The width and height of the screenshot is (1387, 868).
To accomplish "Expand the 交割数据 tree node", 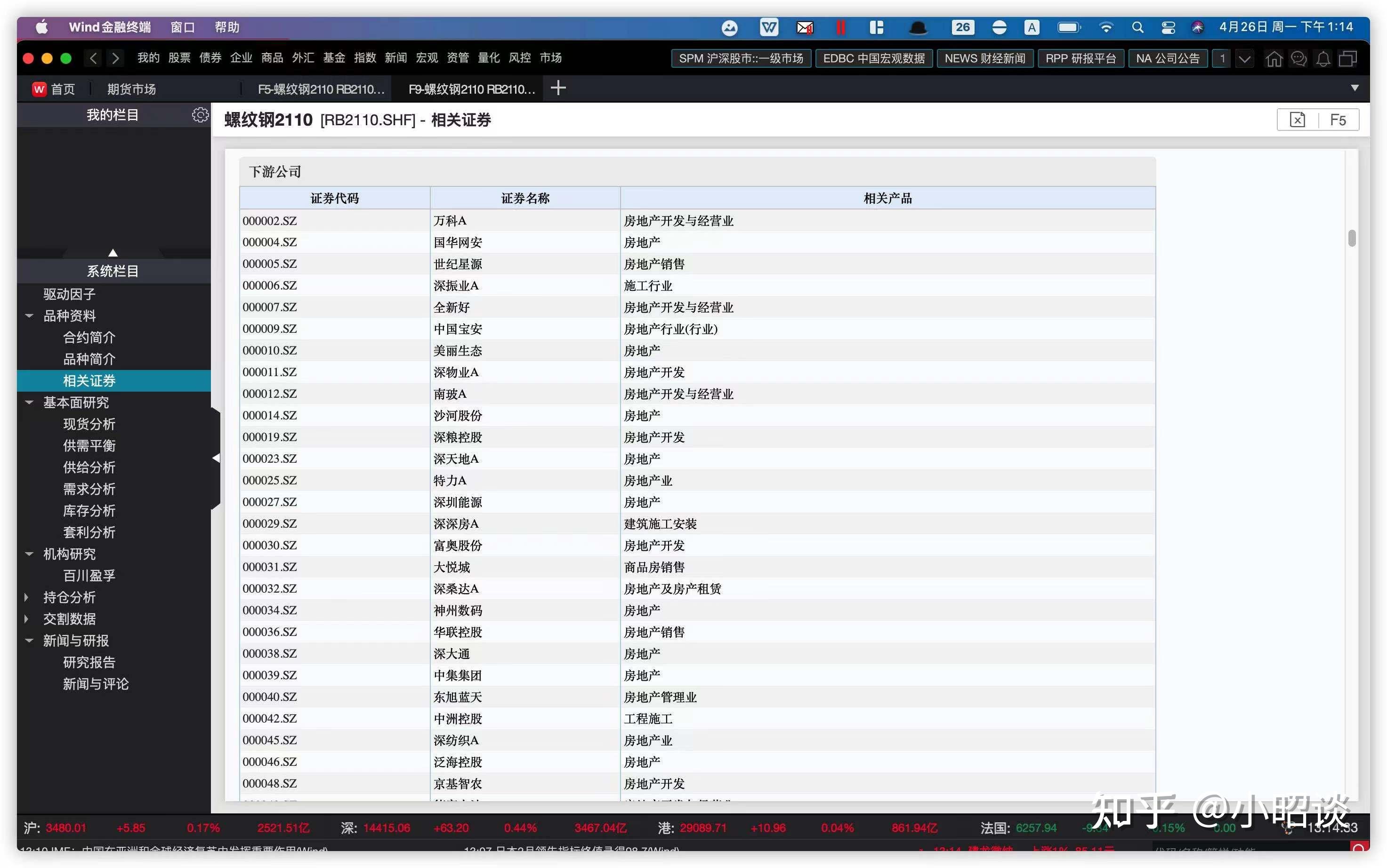I will 26,619.
